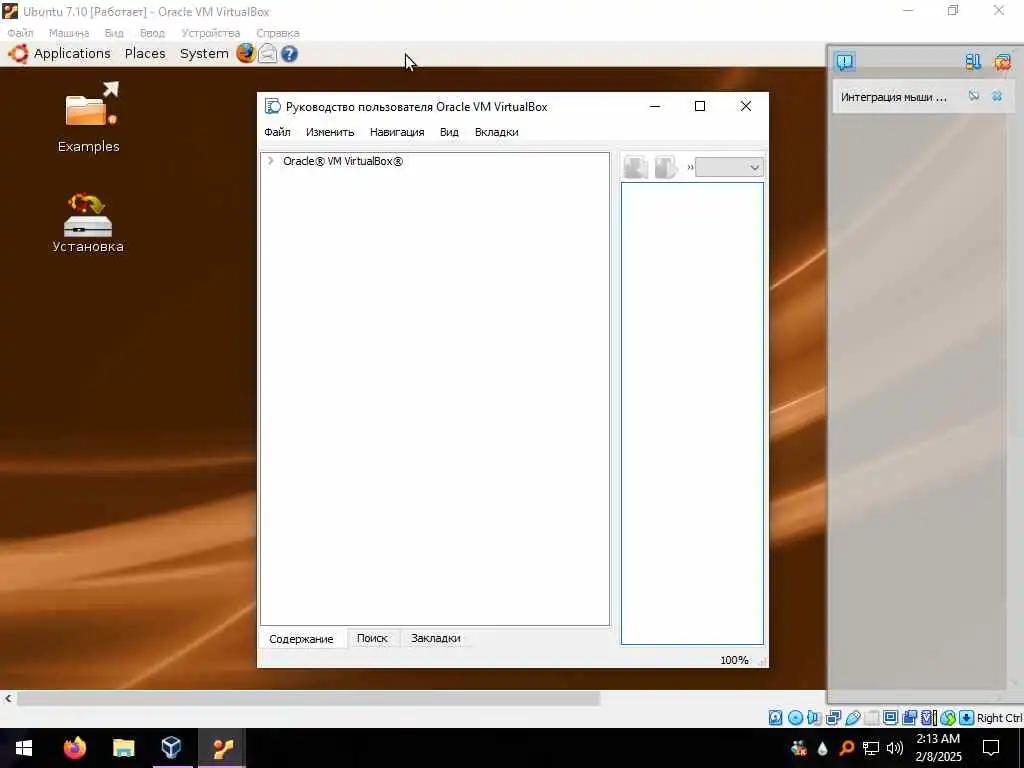Click the back navigation icon in help viewer
Image resolution: width=1024 pixels, height=768 pixels.
(635, 167)
